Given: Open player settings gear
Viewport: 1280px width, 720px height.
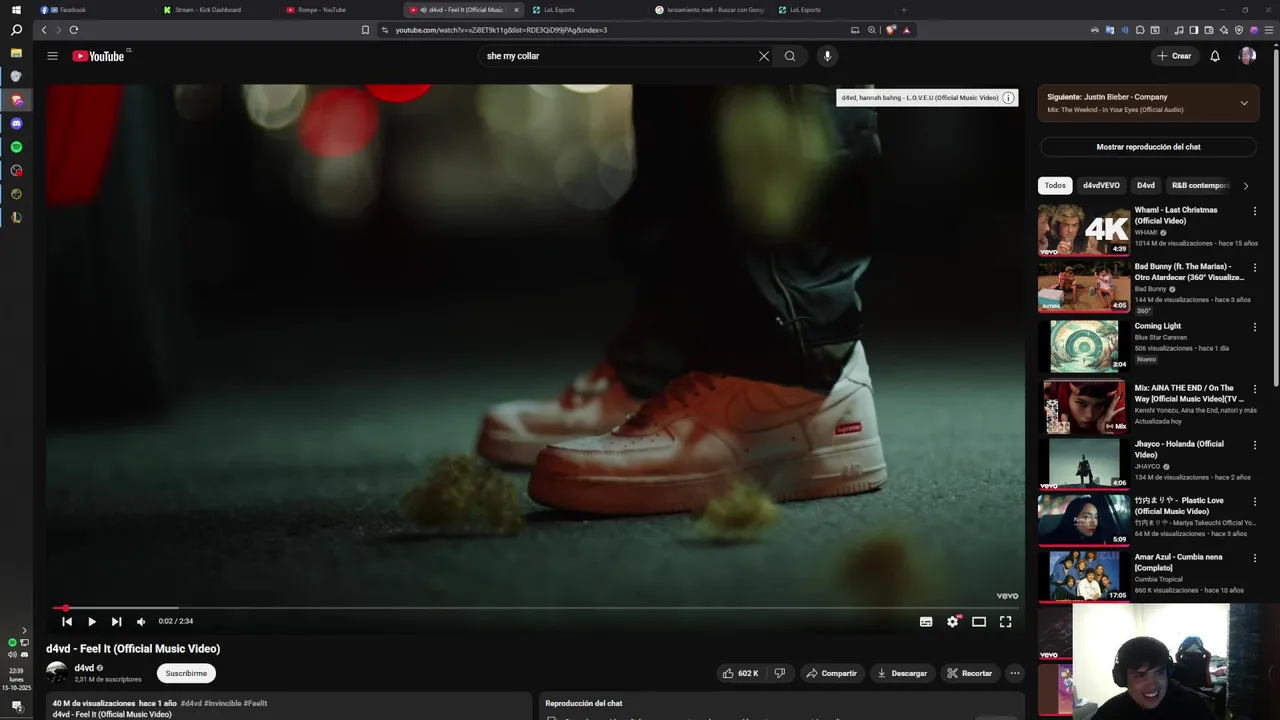Looking at the screenshot, I should [953, 621].
